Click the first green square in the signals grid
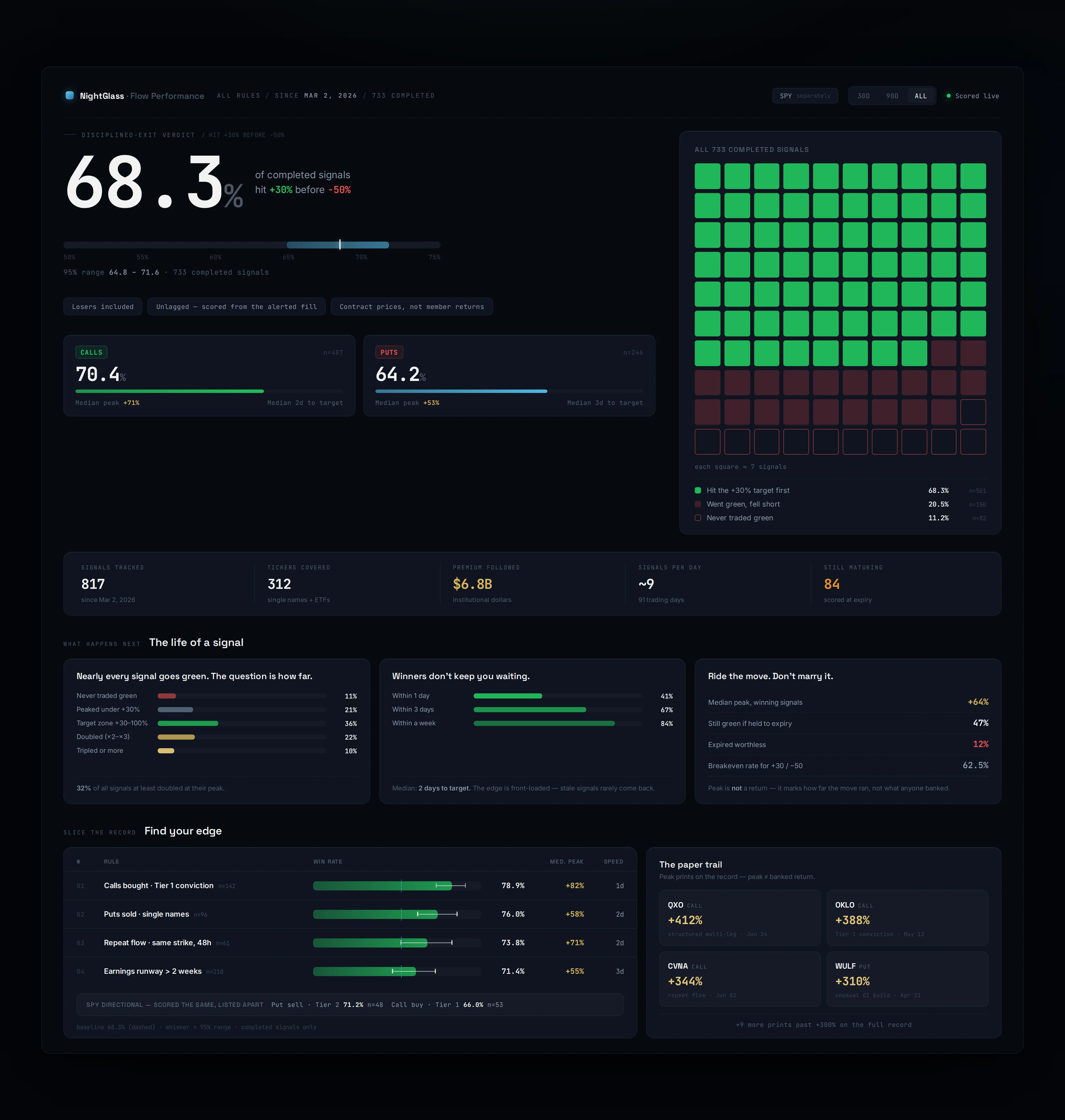1065x1120 pixels. [x=707, y=176]
